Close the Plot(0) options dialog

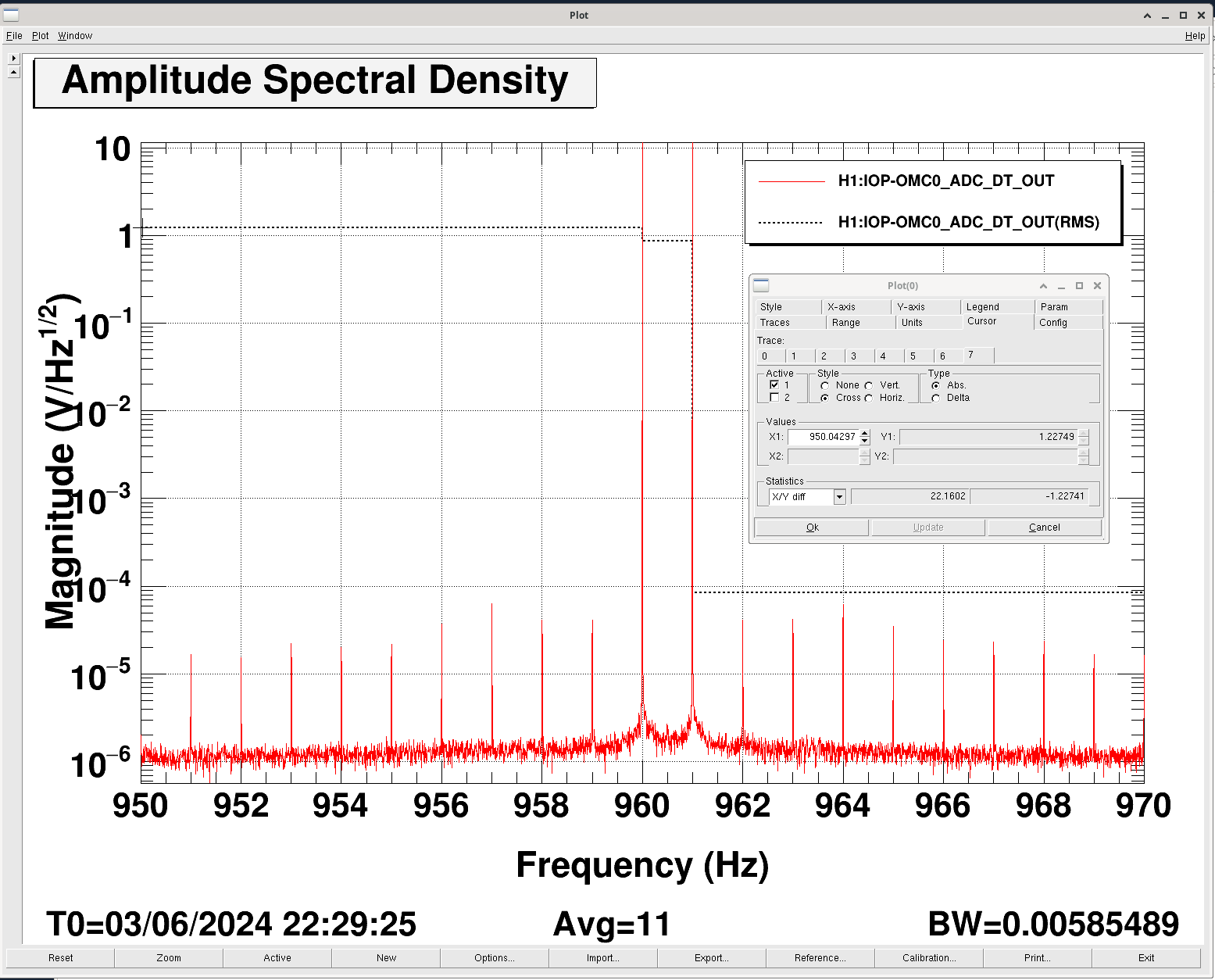[1097, 286]
